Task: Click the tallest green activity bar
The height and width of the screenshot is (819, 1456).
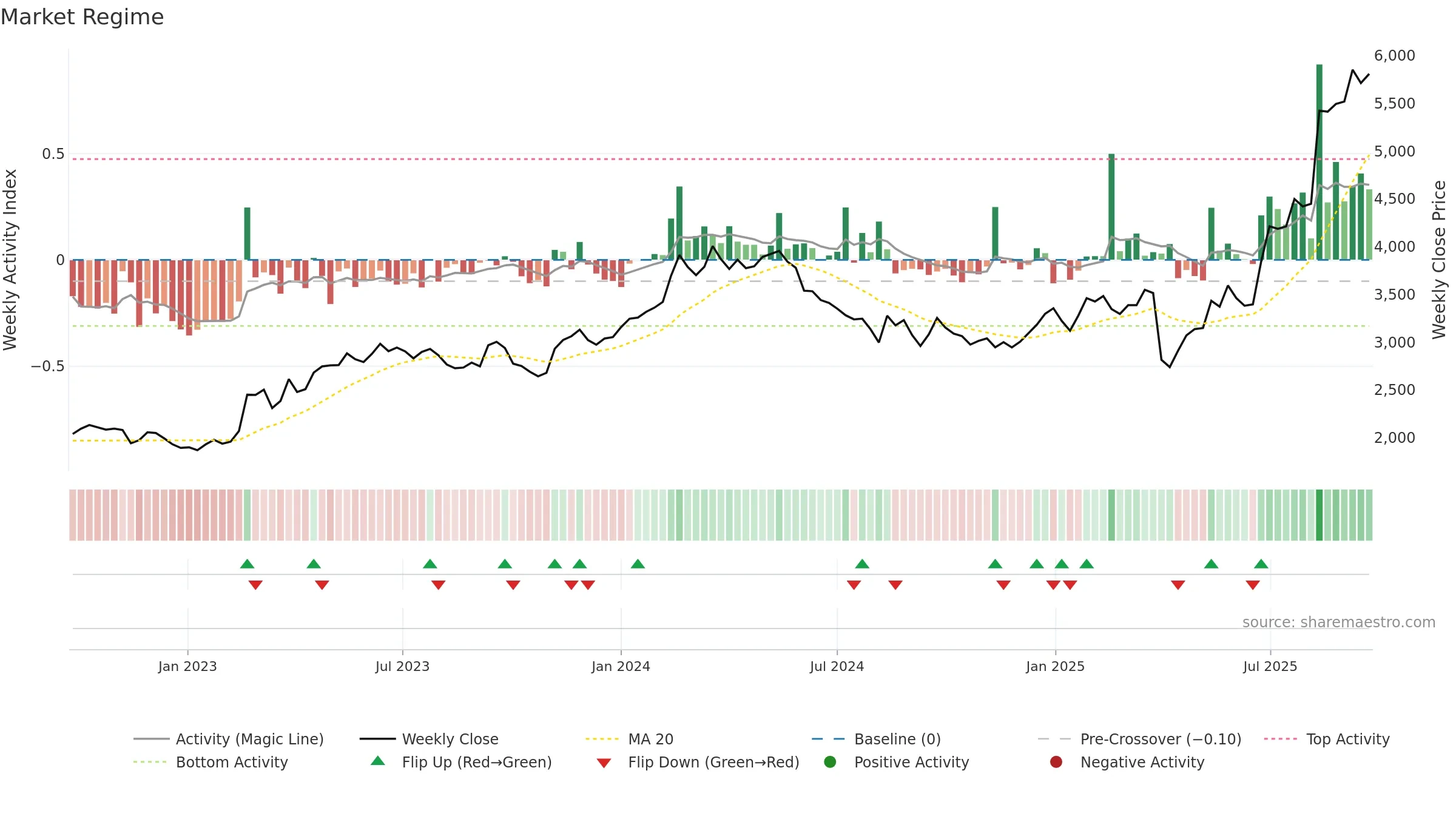Action: [x=1319, y=162]
